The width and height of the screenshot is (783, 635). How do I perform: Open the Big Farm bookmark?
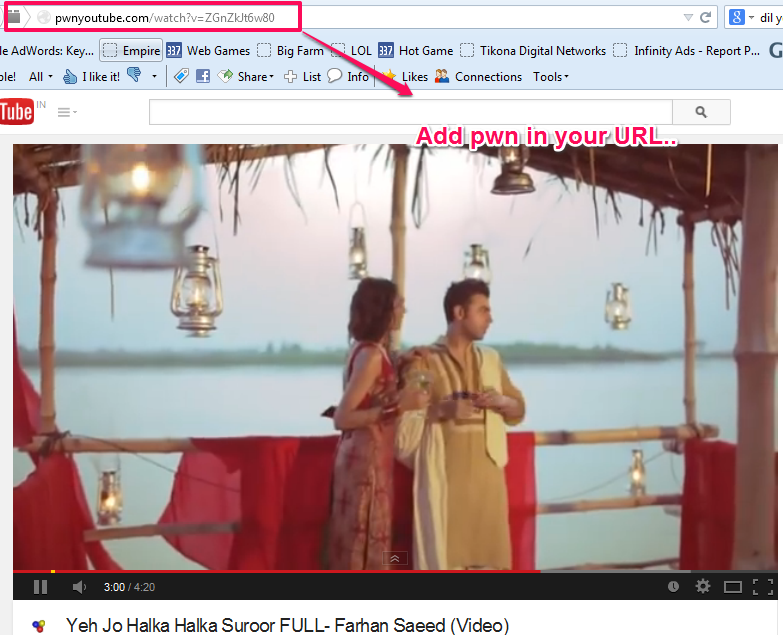291,50
